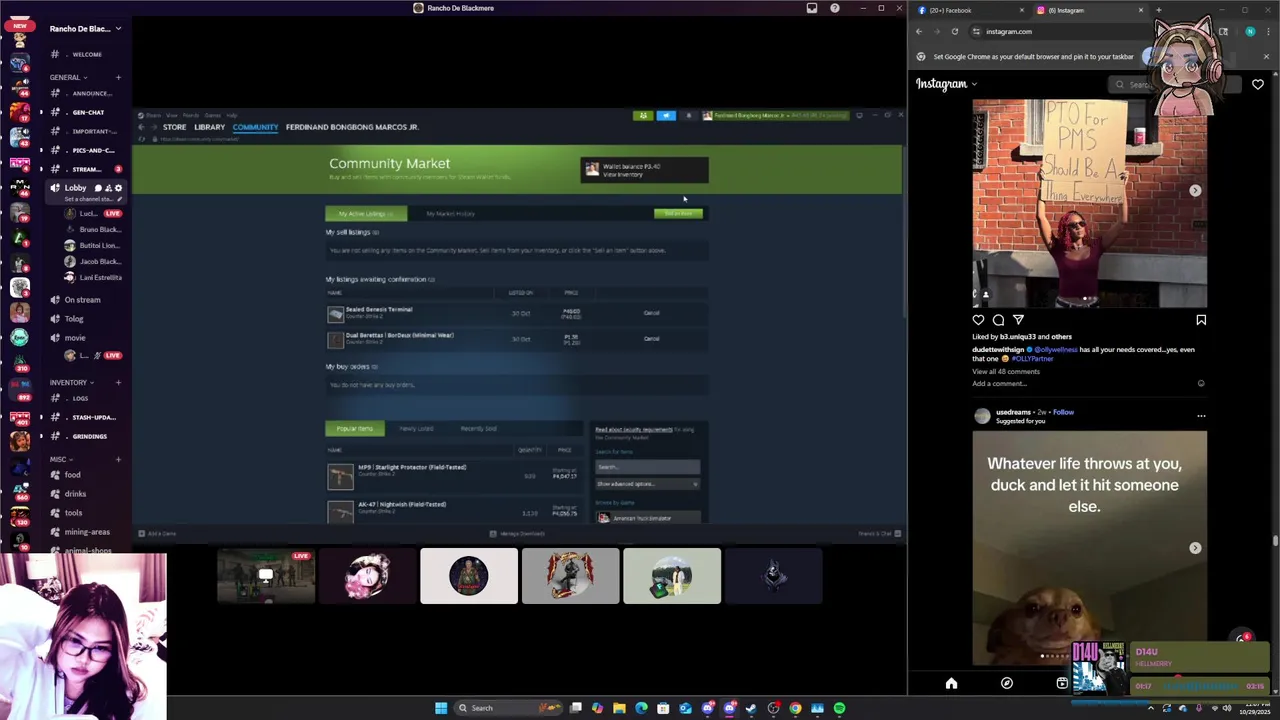Close the Instagram browser tab
1280x720 pixels.
[1140, 10]
